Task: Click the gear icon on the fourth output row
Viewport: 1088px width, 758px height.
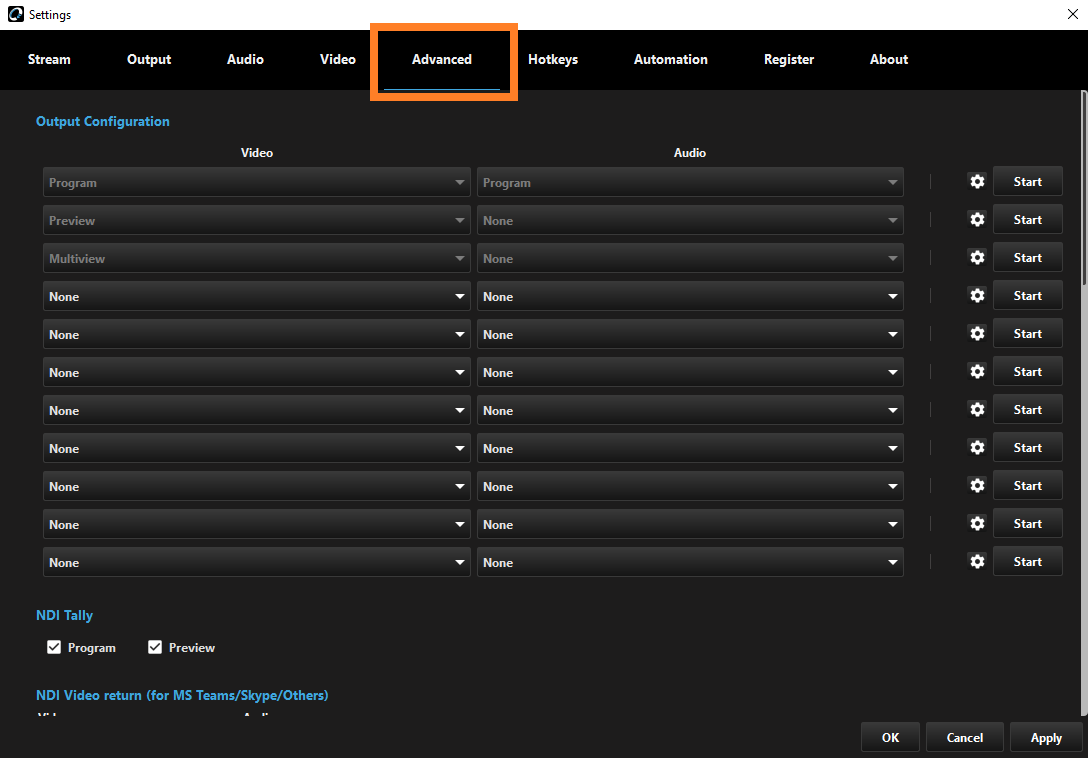Action: [x=977, y=295]
